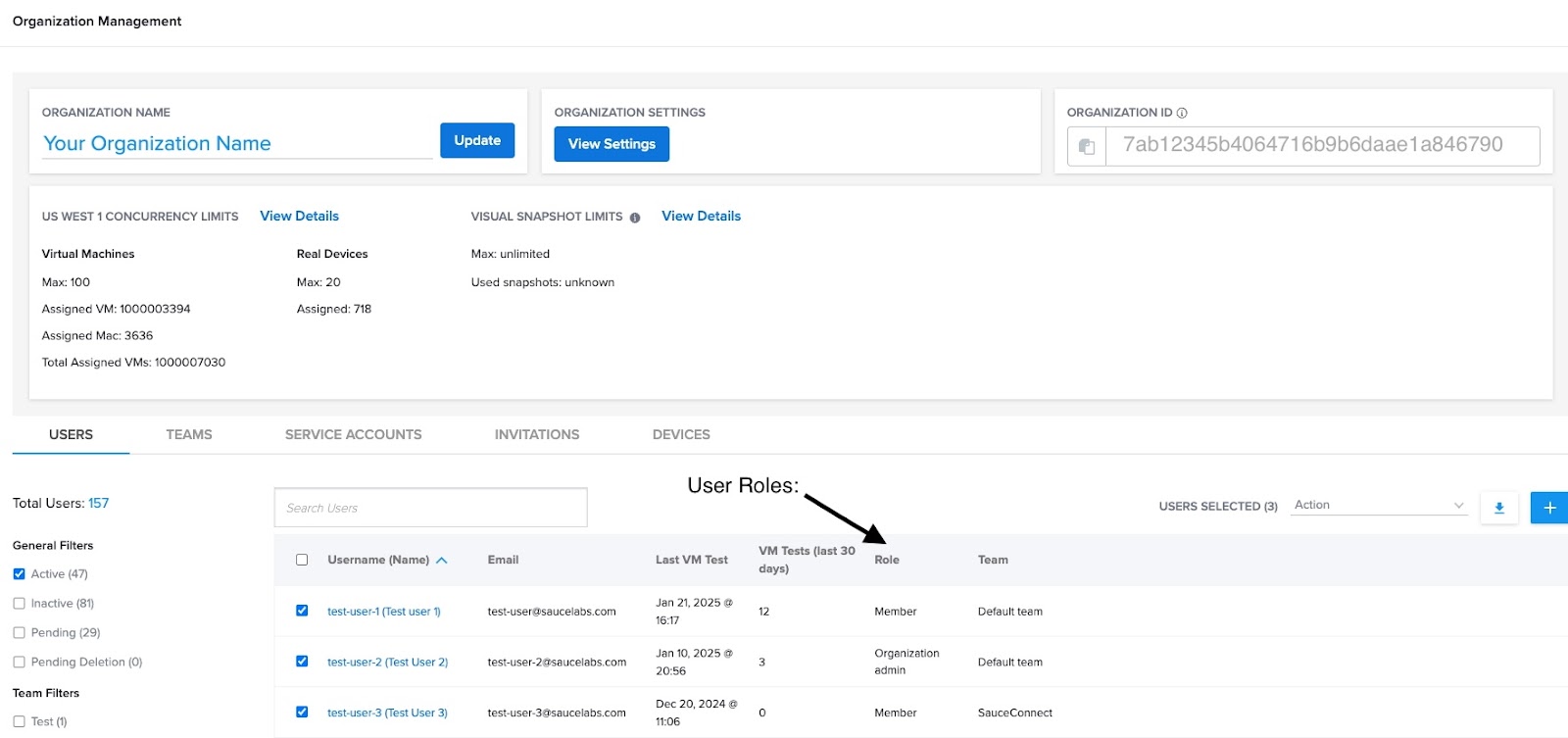
Task: Toggle the Username column sort arrow
Action: 442,561
